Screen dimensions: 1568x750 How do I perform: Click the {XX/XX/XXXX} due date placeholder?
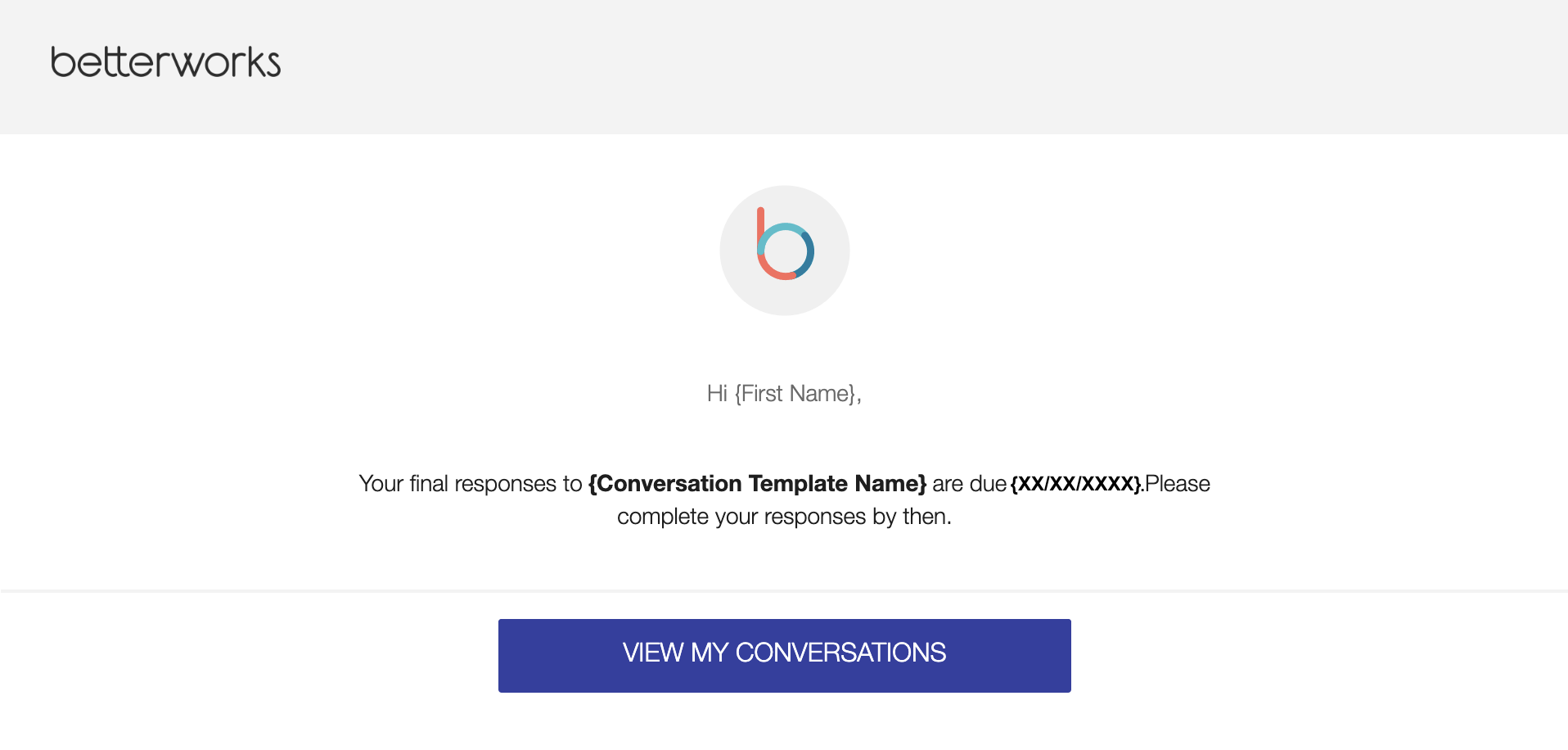(1075, 484)
